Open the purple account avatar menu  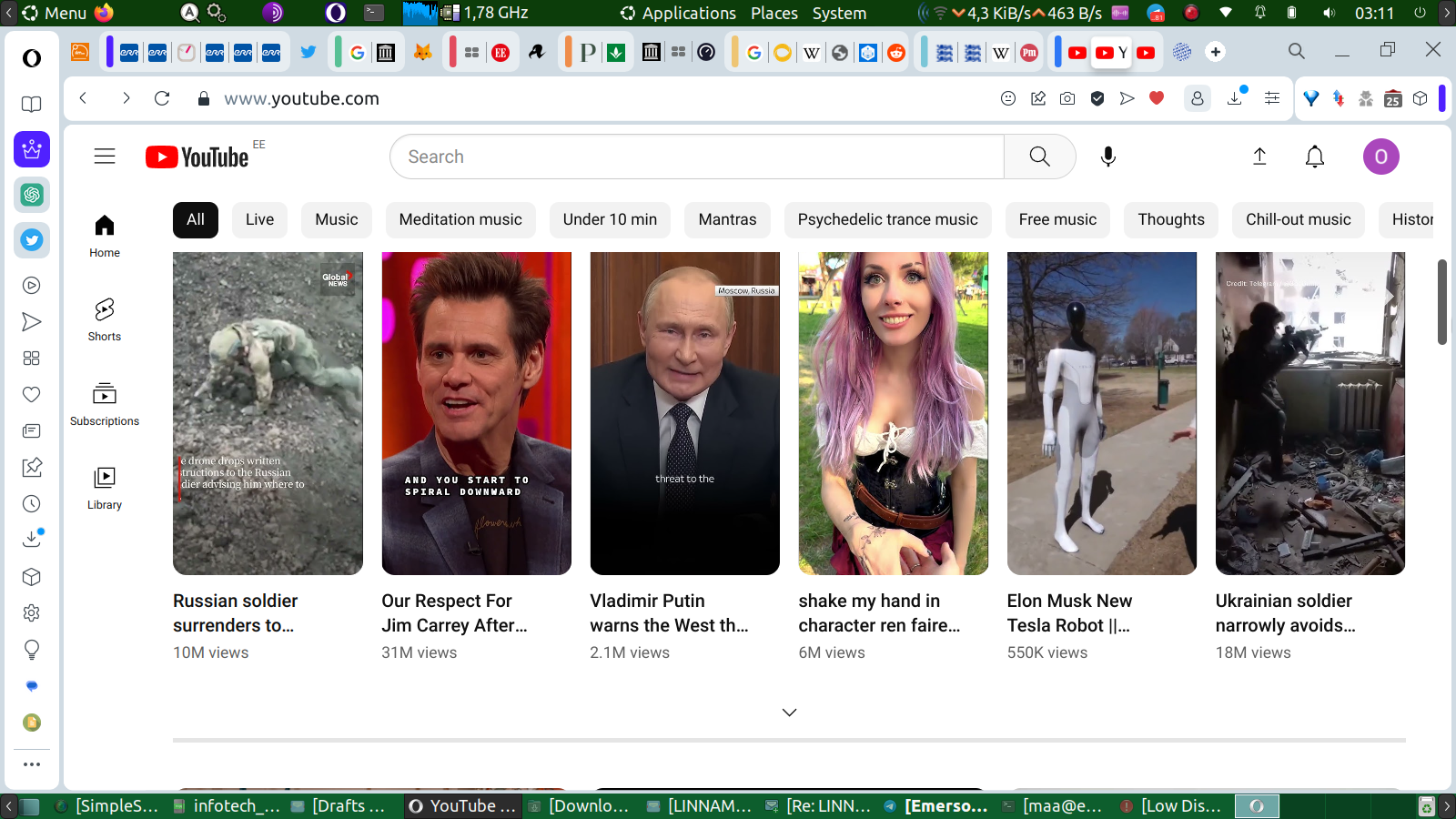1380,157
